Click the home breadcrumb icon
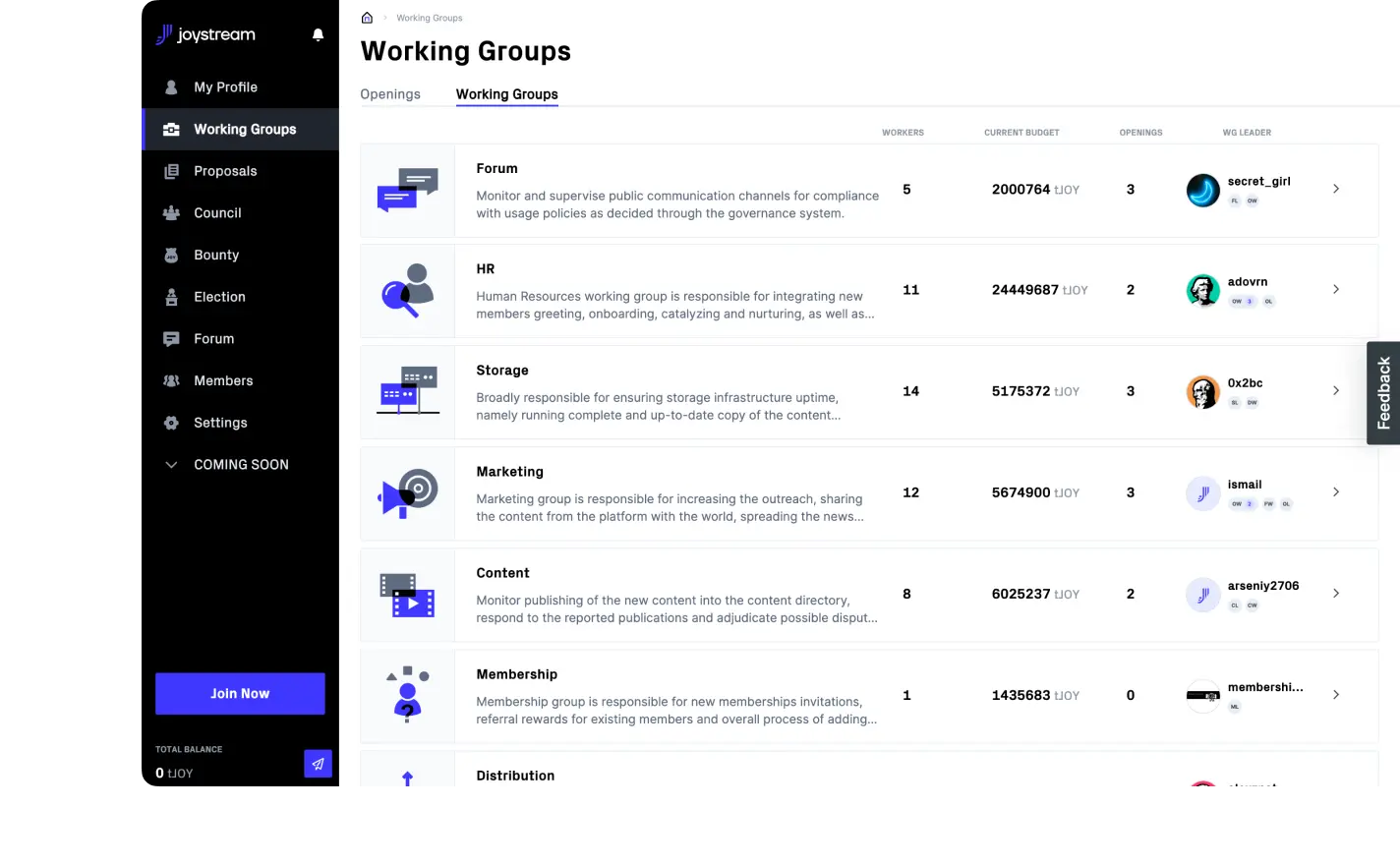Screen dimensions: 1400x865 [x=367, y=17]
